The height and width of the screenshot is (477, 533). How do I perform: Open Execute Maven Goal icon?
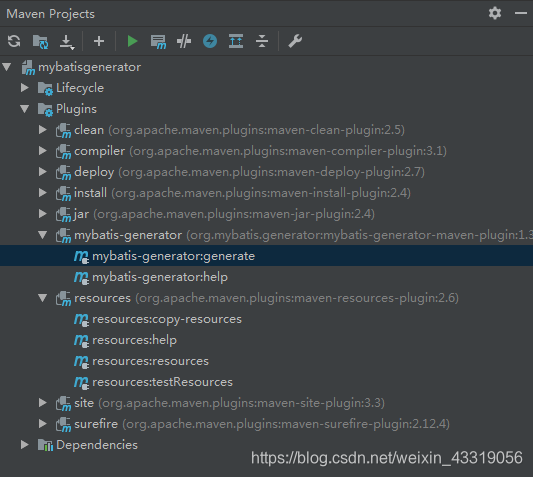pos(158,42)
